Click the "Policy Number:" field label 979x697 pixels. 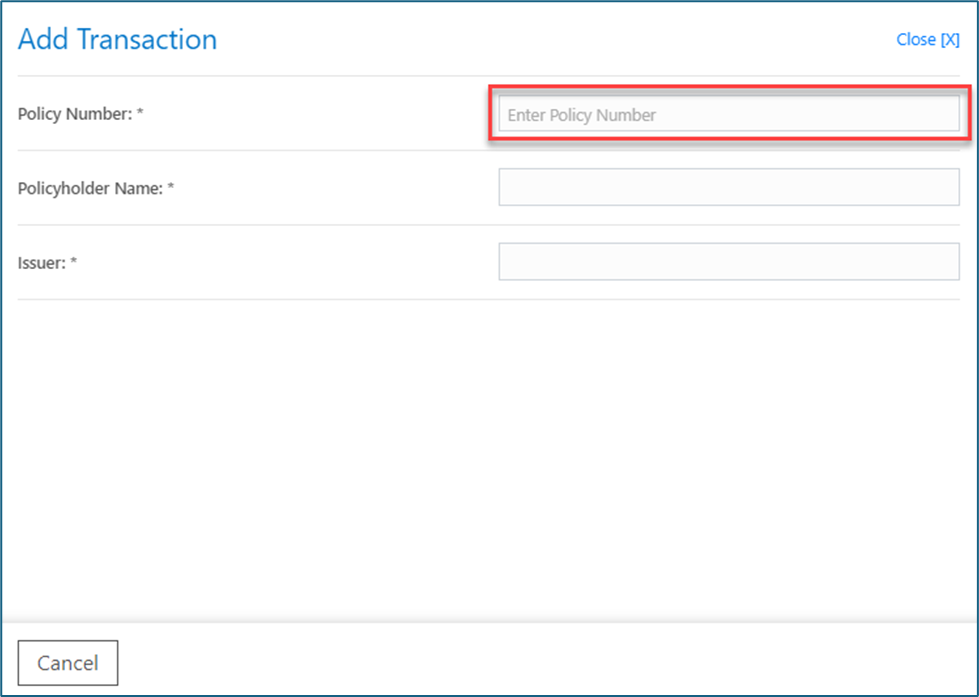(x=74, y=114)
